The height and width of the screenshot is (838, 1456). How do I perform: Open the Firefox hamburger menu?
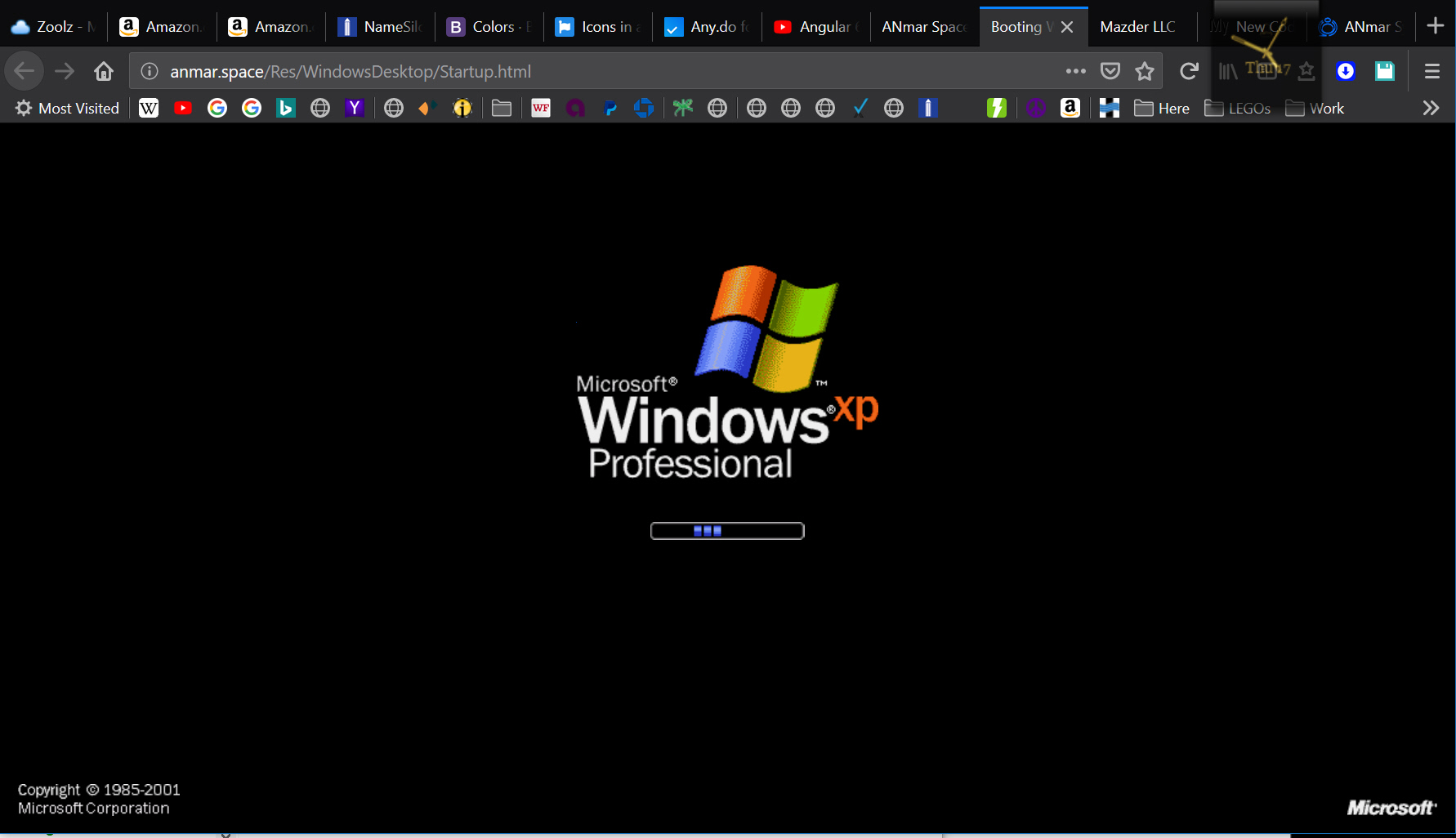[x=1431, y=72]
